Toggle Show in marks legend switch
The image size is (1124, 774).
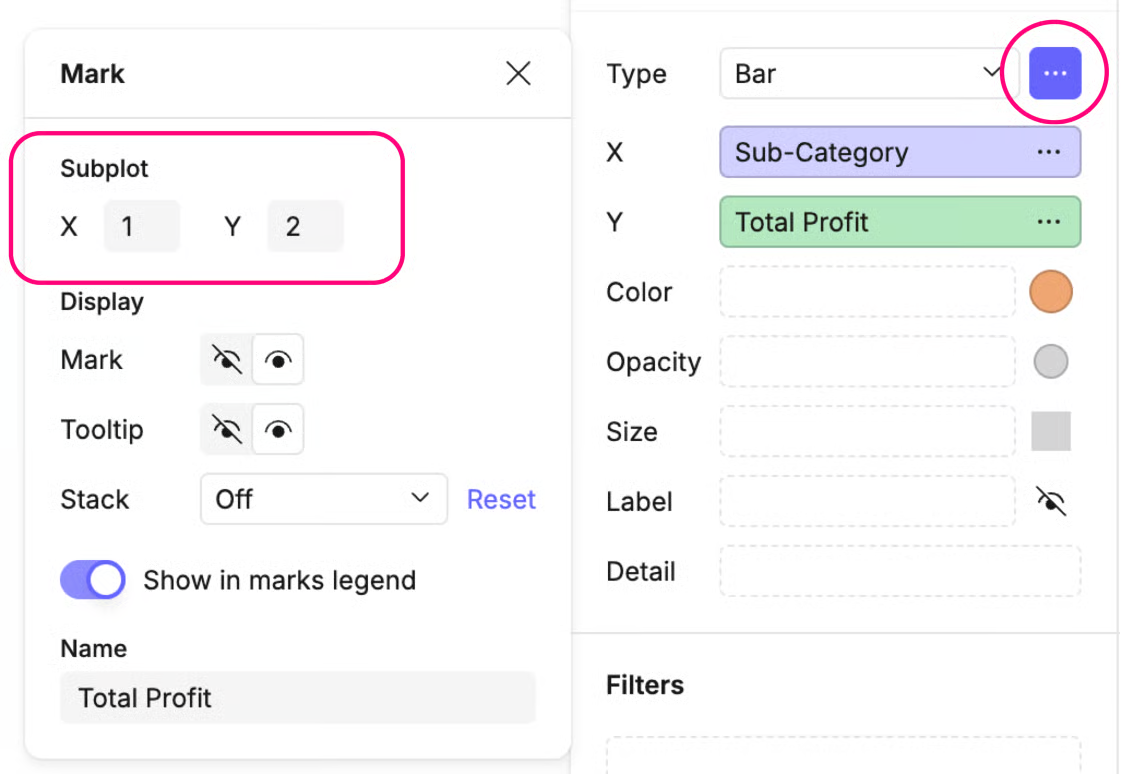coord(93,580)
